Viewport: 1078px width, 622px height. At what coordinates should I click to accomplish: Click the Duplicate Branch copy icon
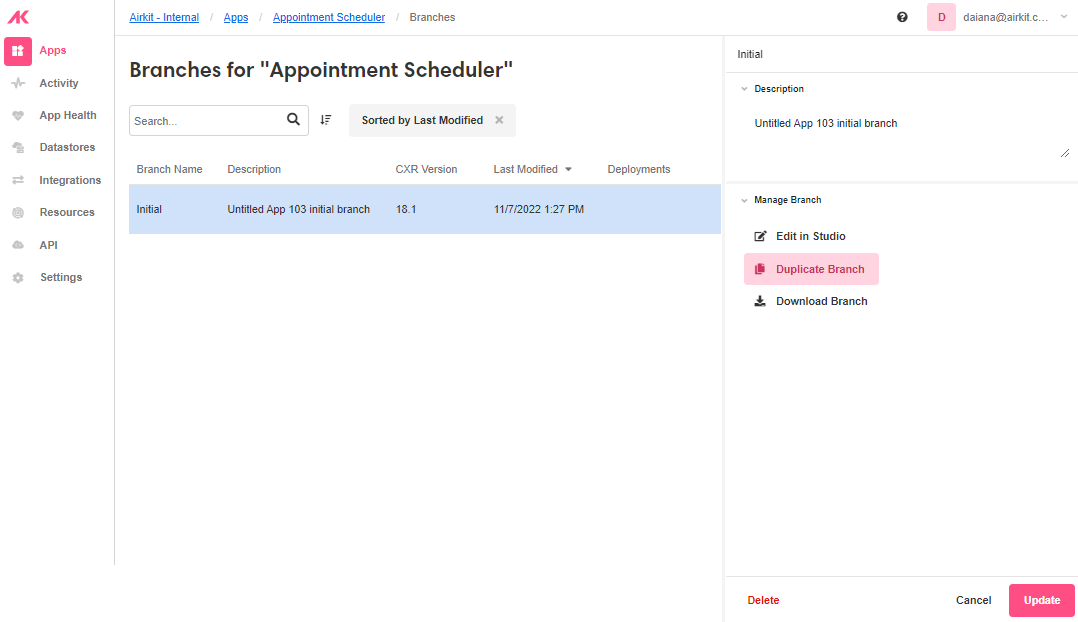click(x=760, y=269)
